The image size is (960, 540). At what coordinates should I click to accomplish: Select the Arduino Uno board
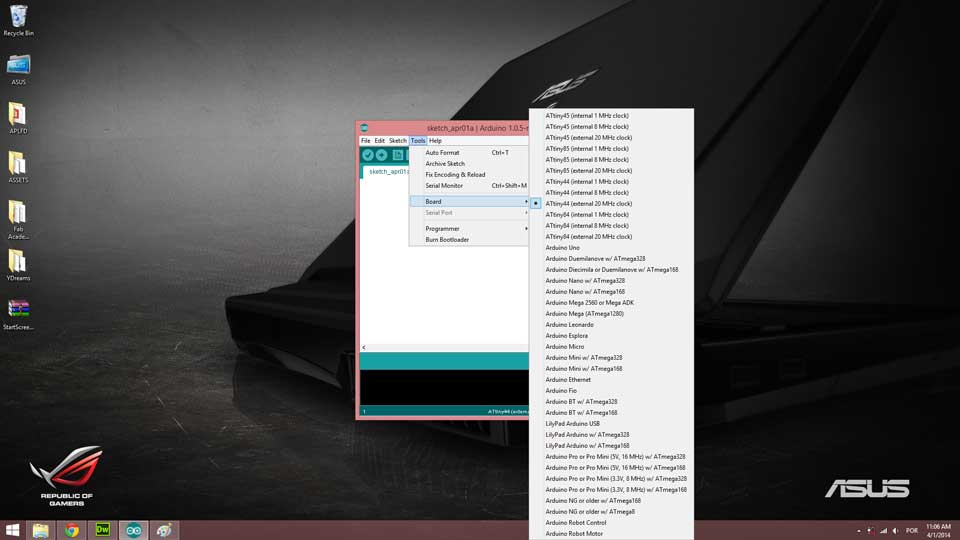pyautogui.click(x=611, y=248)
